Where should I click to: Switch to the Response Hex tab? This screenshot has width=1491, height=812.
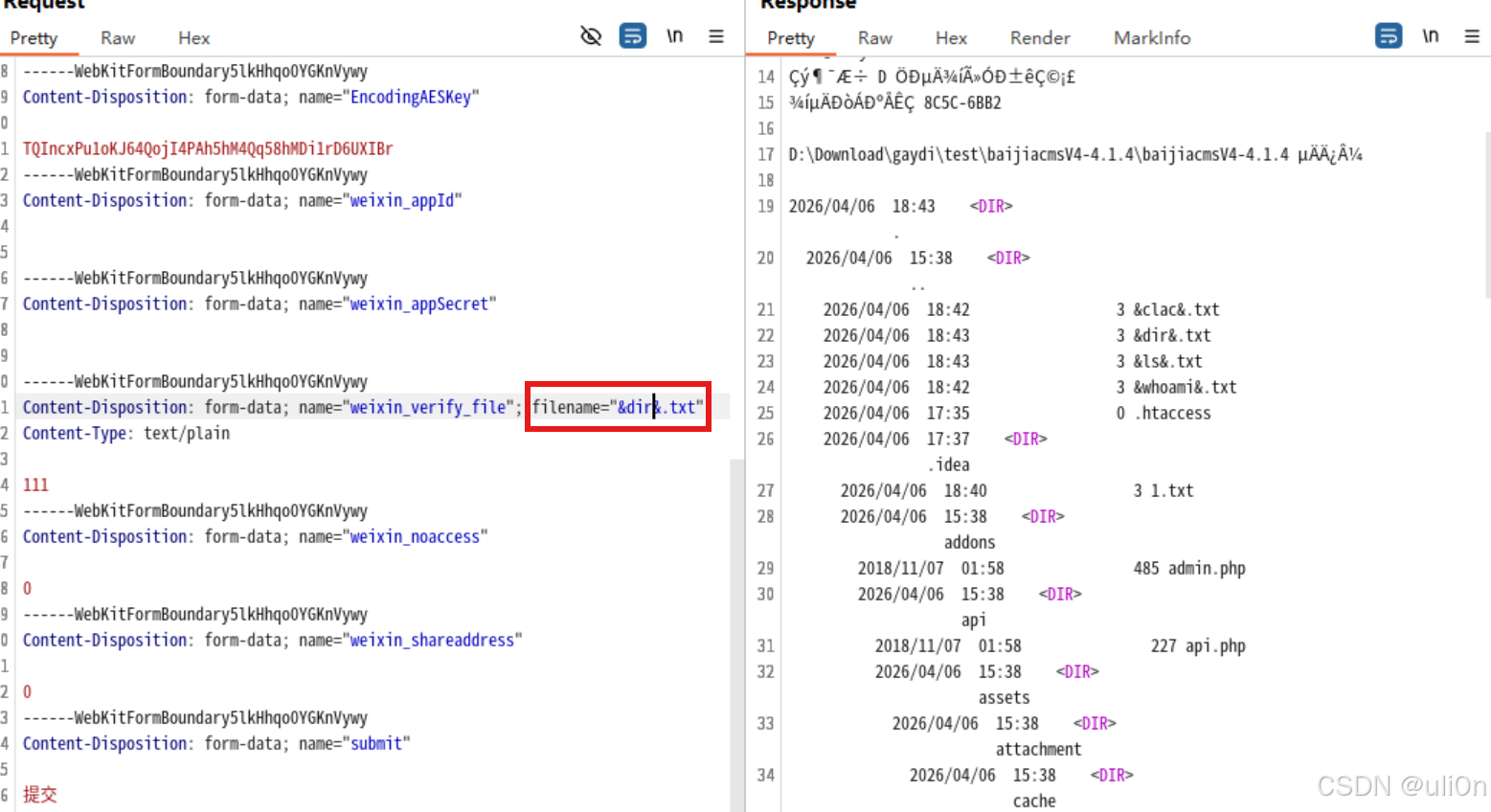[x=951, y=38]
